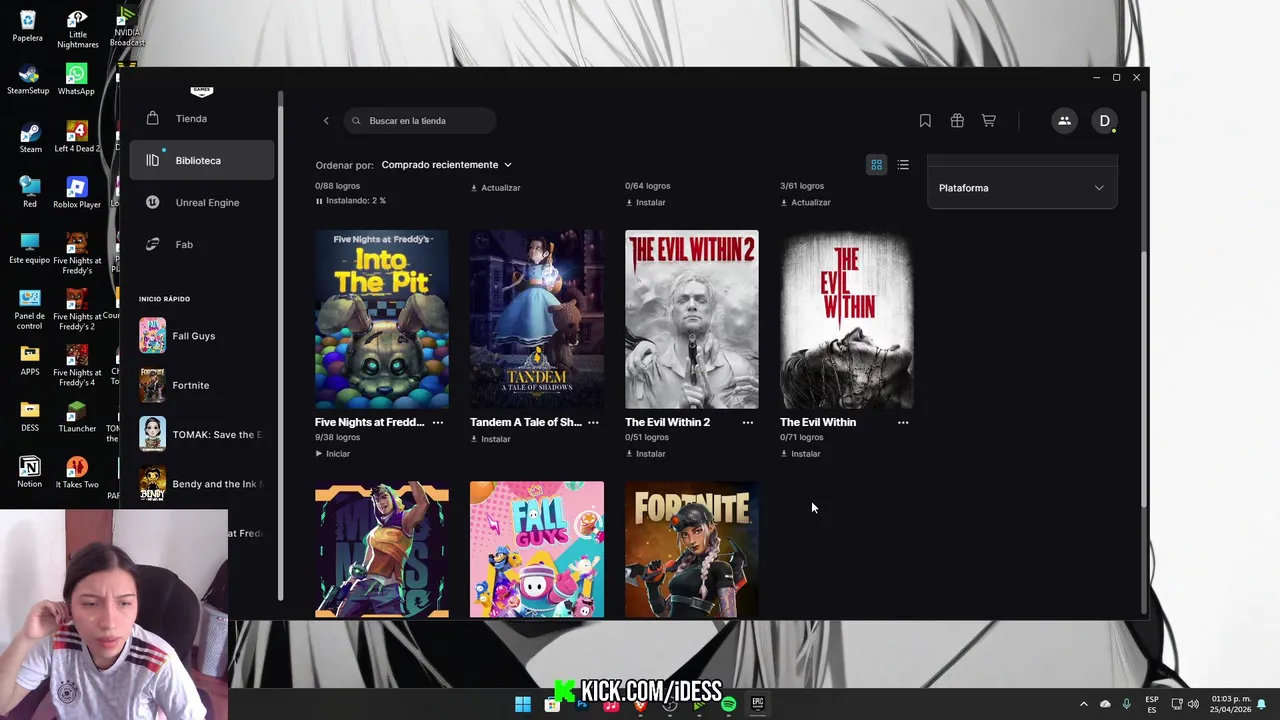Select the Papelera desktop icon
1280x720 pixels.
pyautogui.click(x=28, y=27)
